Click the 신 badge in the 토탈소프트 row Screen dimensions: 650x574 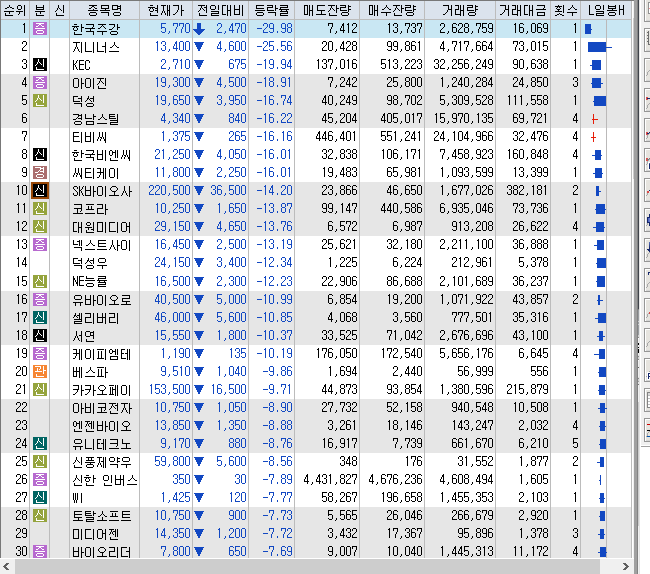(40, 516)
